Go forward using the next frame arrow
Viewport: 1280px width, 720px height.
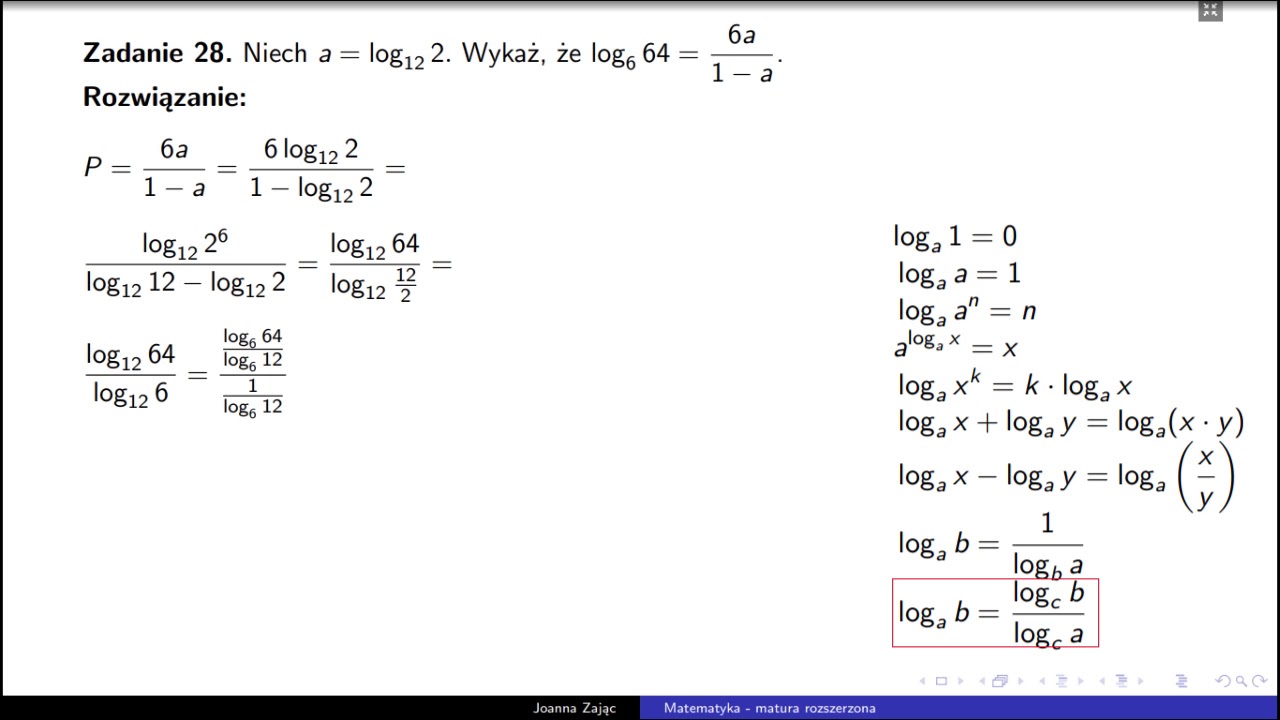coord(1020,681)
